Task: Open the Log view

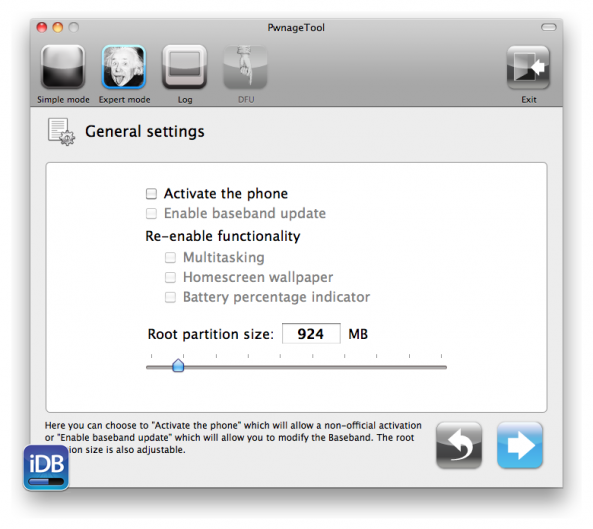Action: pos(185,67)
